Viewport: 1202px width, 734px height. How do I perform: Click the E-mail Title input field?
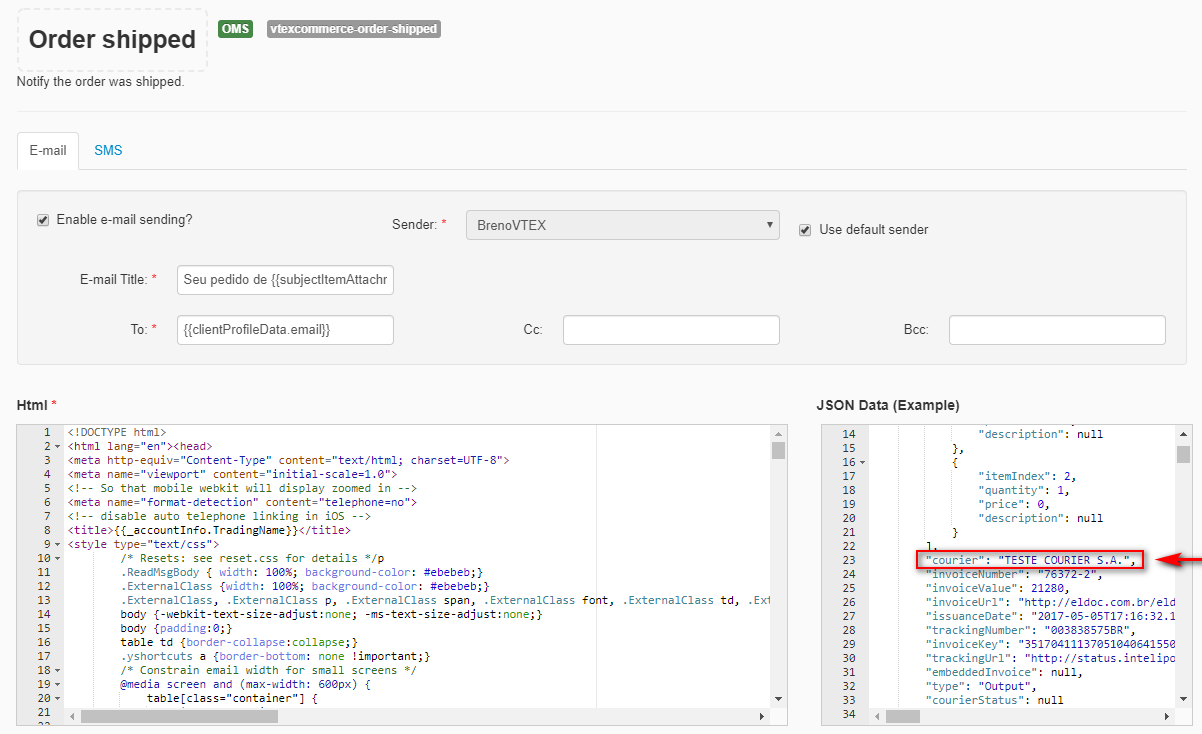(x=285, y=280)
